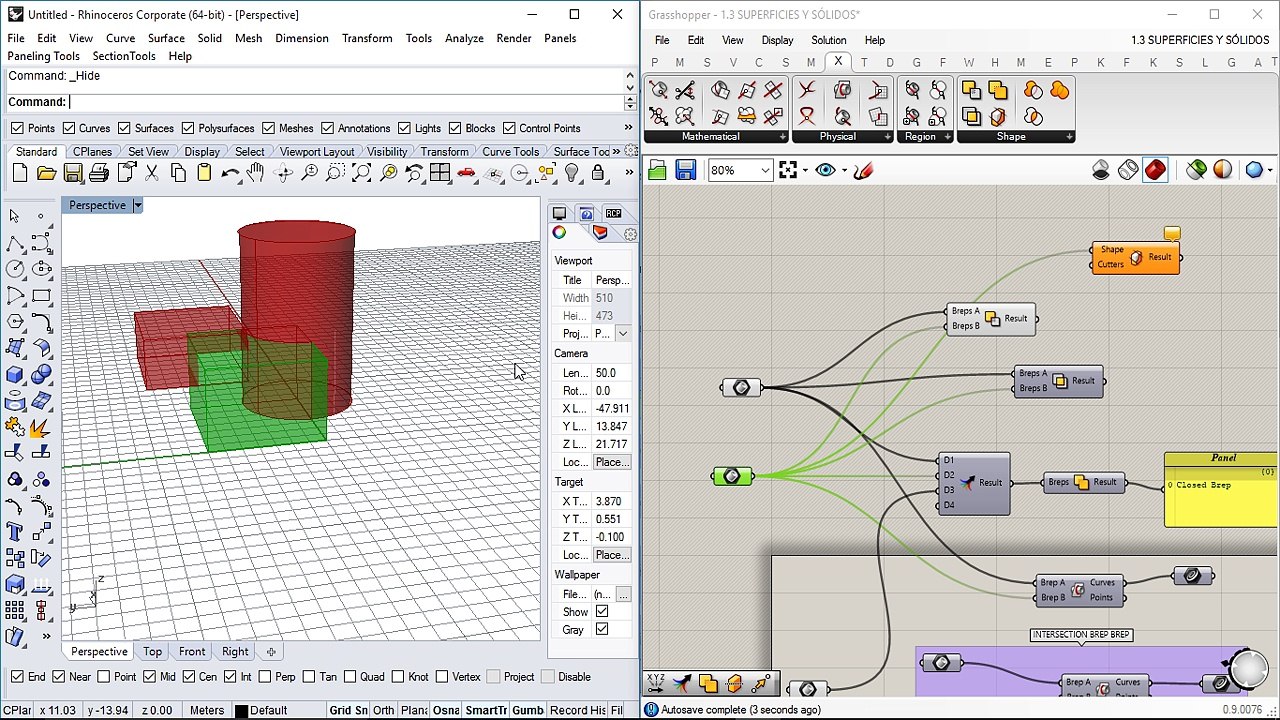Open the Perspective viewport title dropdown arrow
This screenshot has width=1280, height=720.
(138, 205)
